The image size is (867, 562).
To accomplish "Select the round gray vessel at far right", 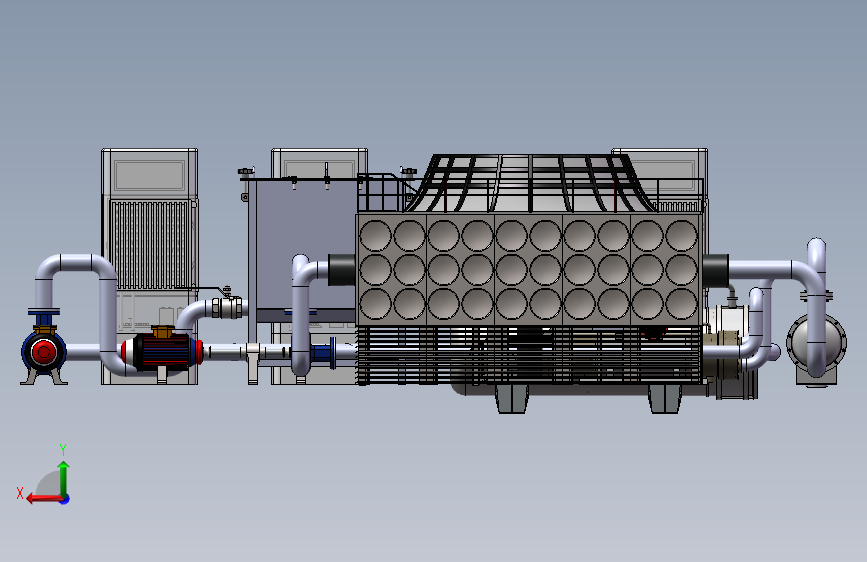I will click(x=817, y=345).
